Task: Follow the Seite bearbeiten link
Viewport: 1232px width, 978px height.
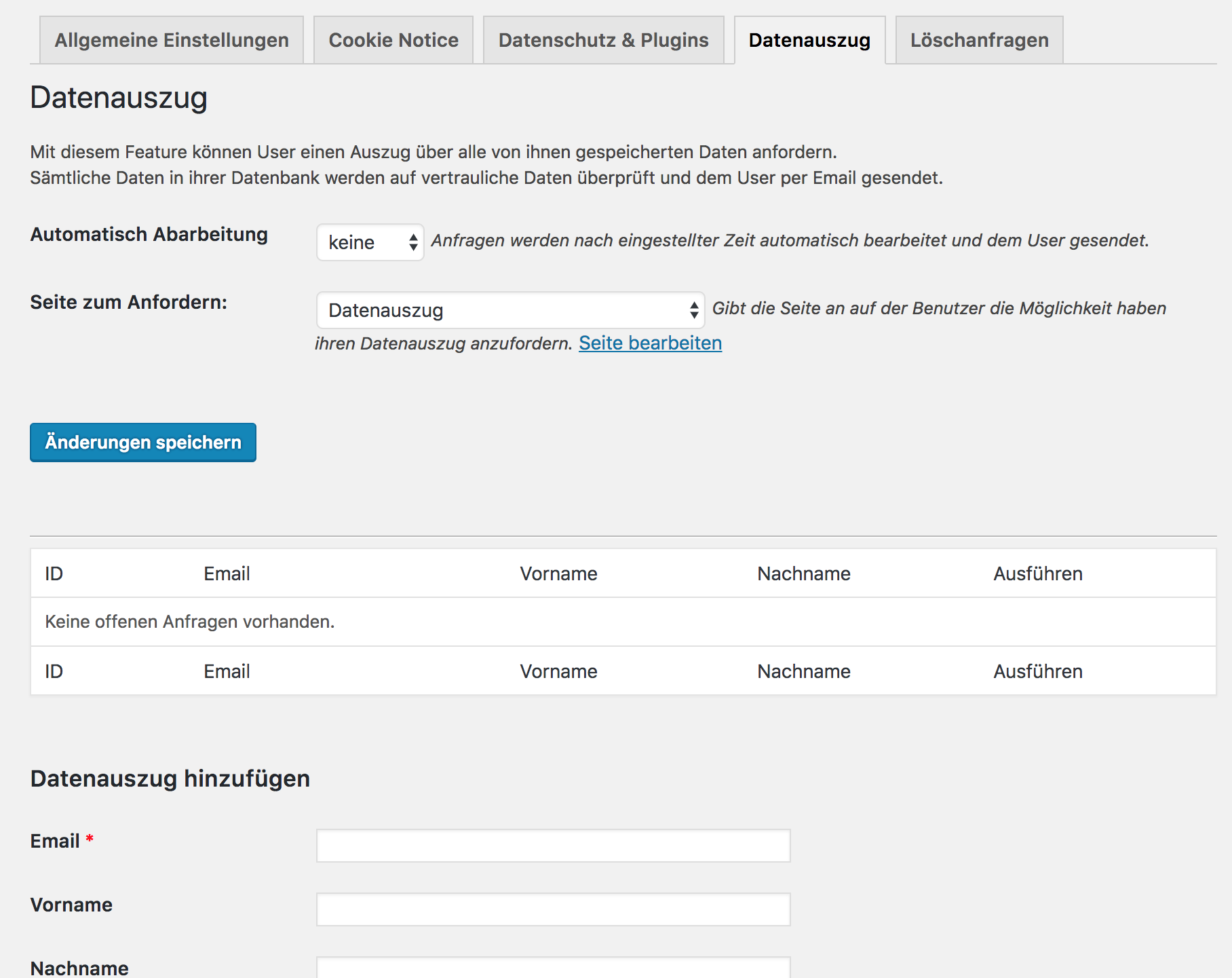Action: point(650,343)
